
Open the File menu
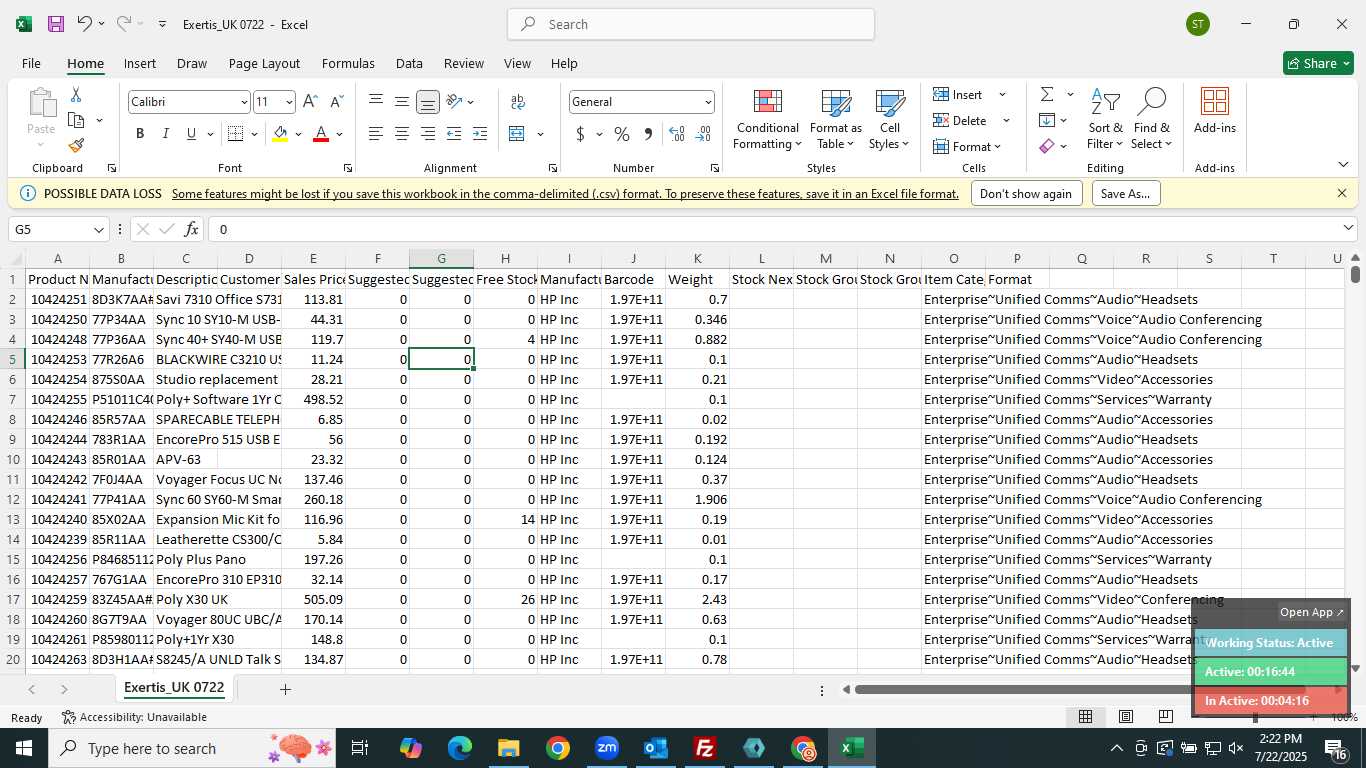(x=31, y=63)
